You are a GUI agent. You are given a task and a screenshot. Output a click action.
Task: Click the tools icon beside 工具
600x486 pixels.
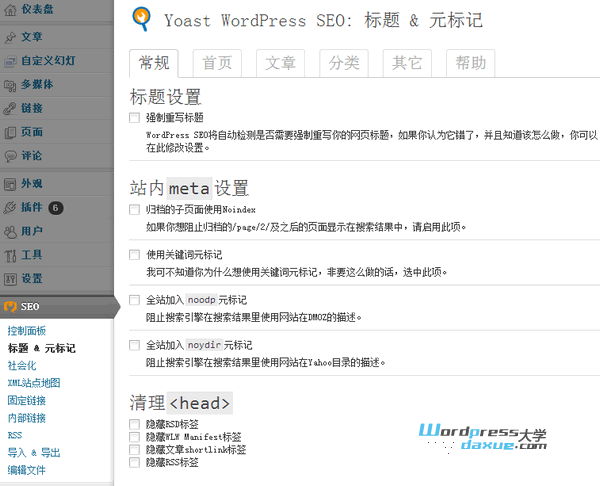click(x=10, y=256)
